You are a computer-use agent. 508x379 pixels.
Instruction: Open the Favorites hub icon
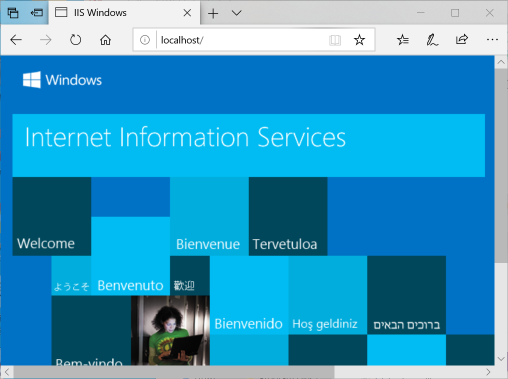(403, 40)
